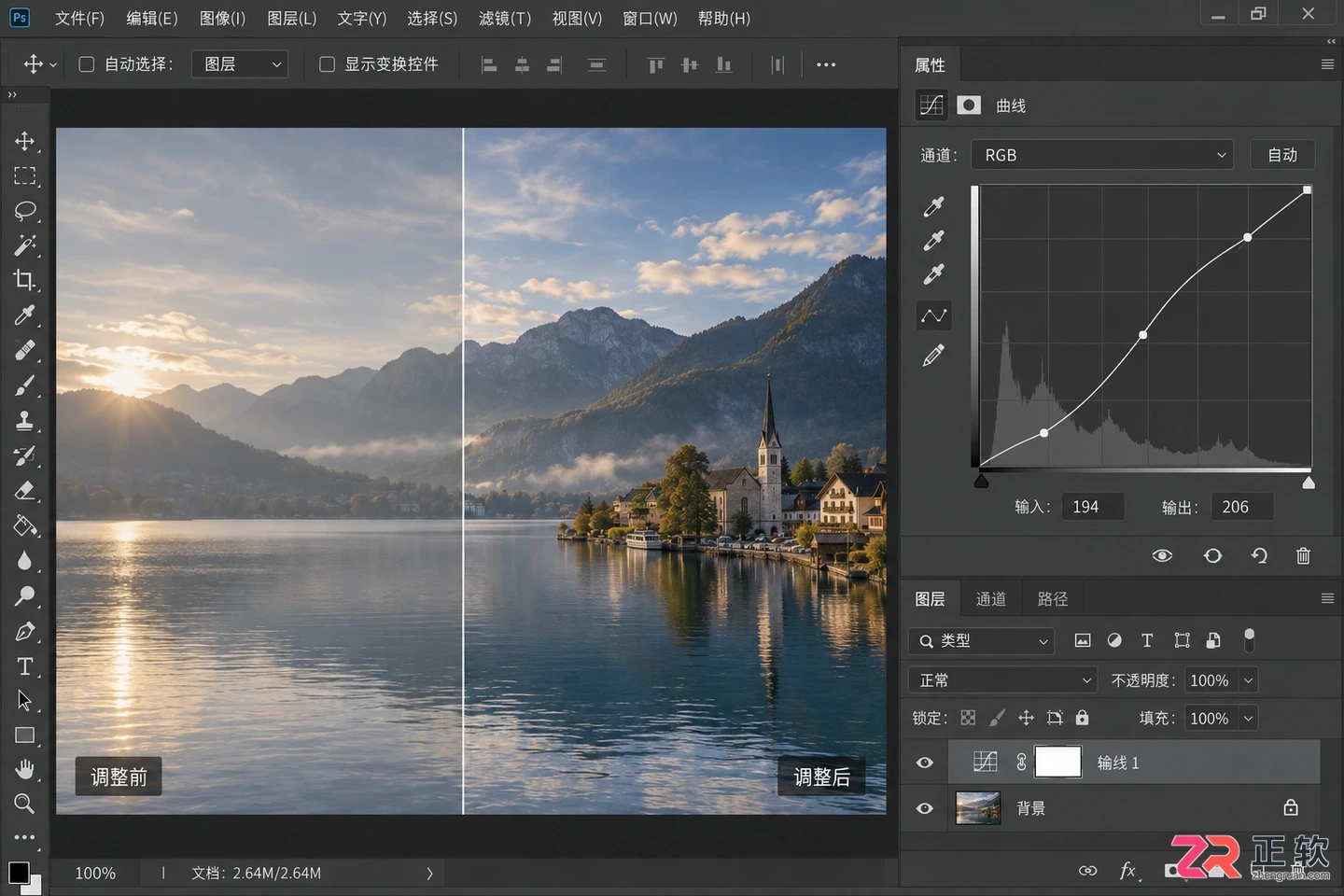Select the Brush tool
Image resolution: width=1344 pixels, height=896 pixels.
click(x=25, y=385)
